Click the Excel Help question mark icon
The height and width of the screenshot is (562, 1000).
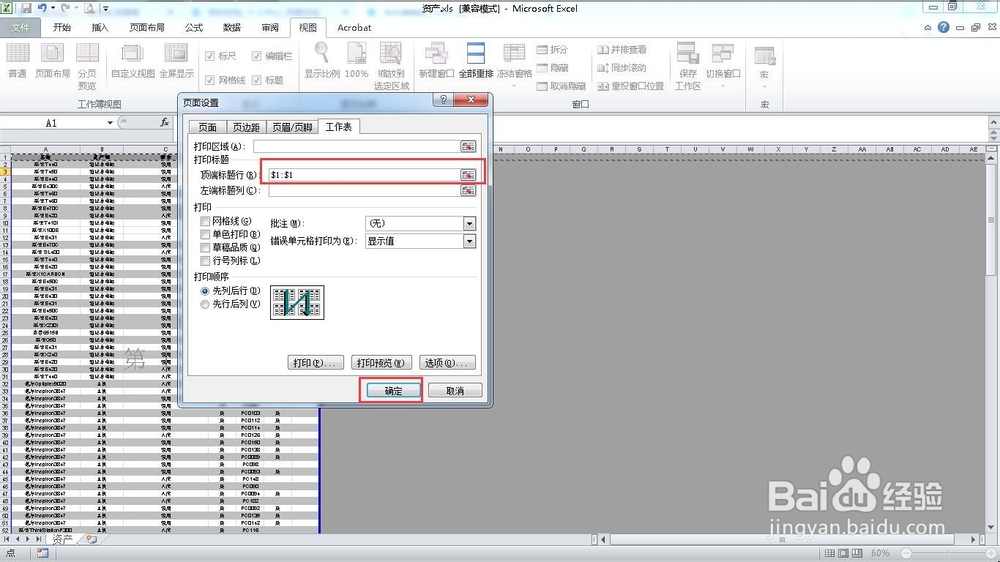coord(943,27)
